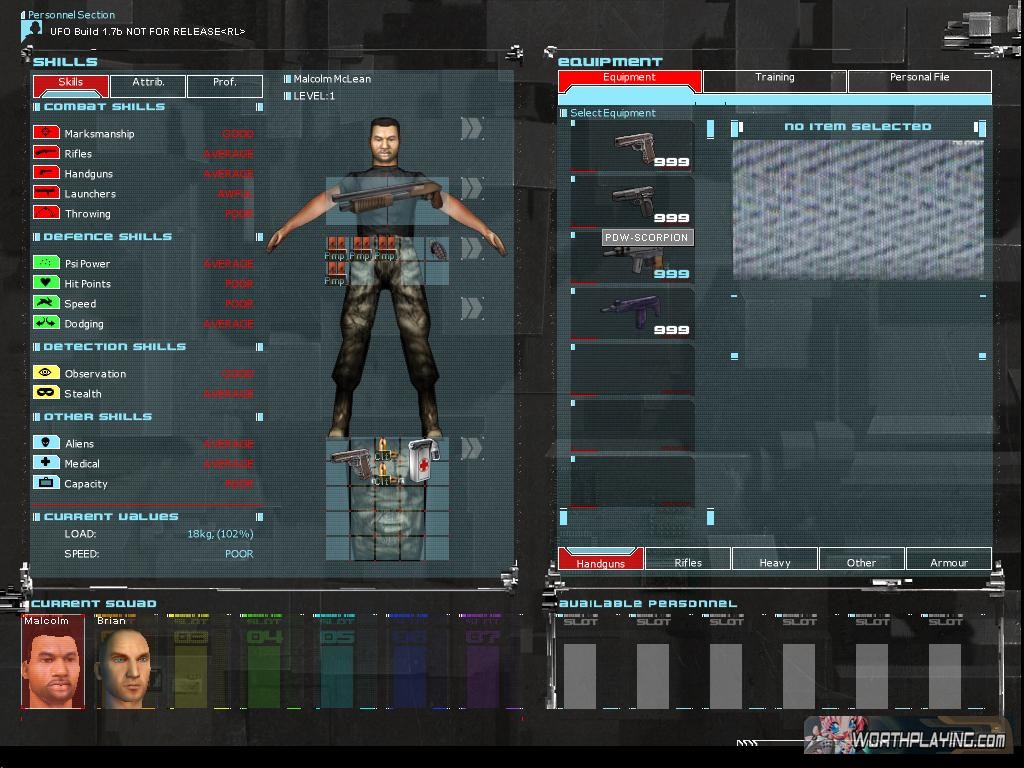Select the medkit in the backpack

(423, 461)
